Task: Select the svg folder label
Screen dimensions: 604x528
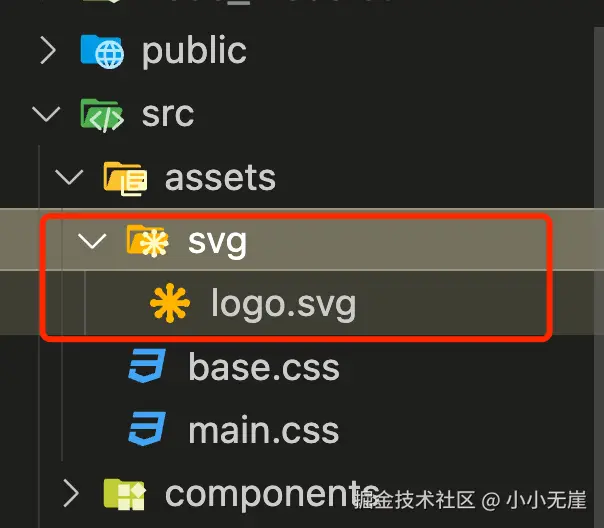Action: click(x=217, y=242)
